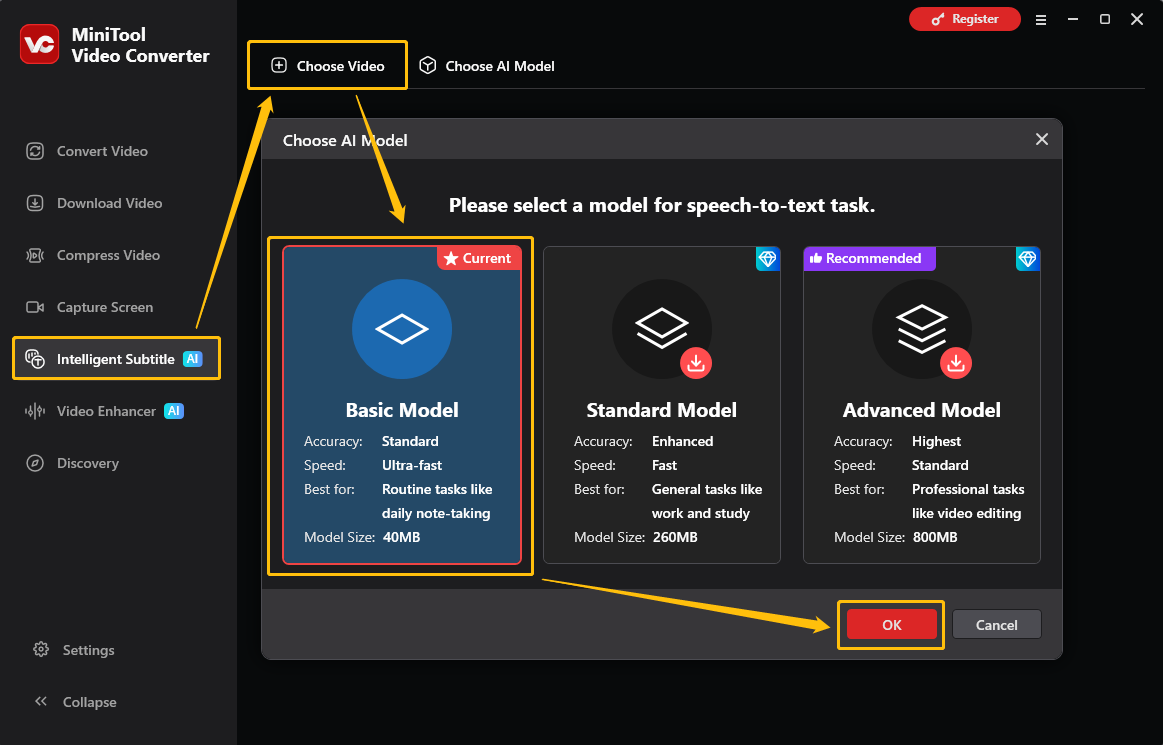Open Settings from the sidebar
The image size is (1163, 745).
(73, 650)
